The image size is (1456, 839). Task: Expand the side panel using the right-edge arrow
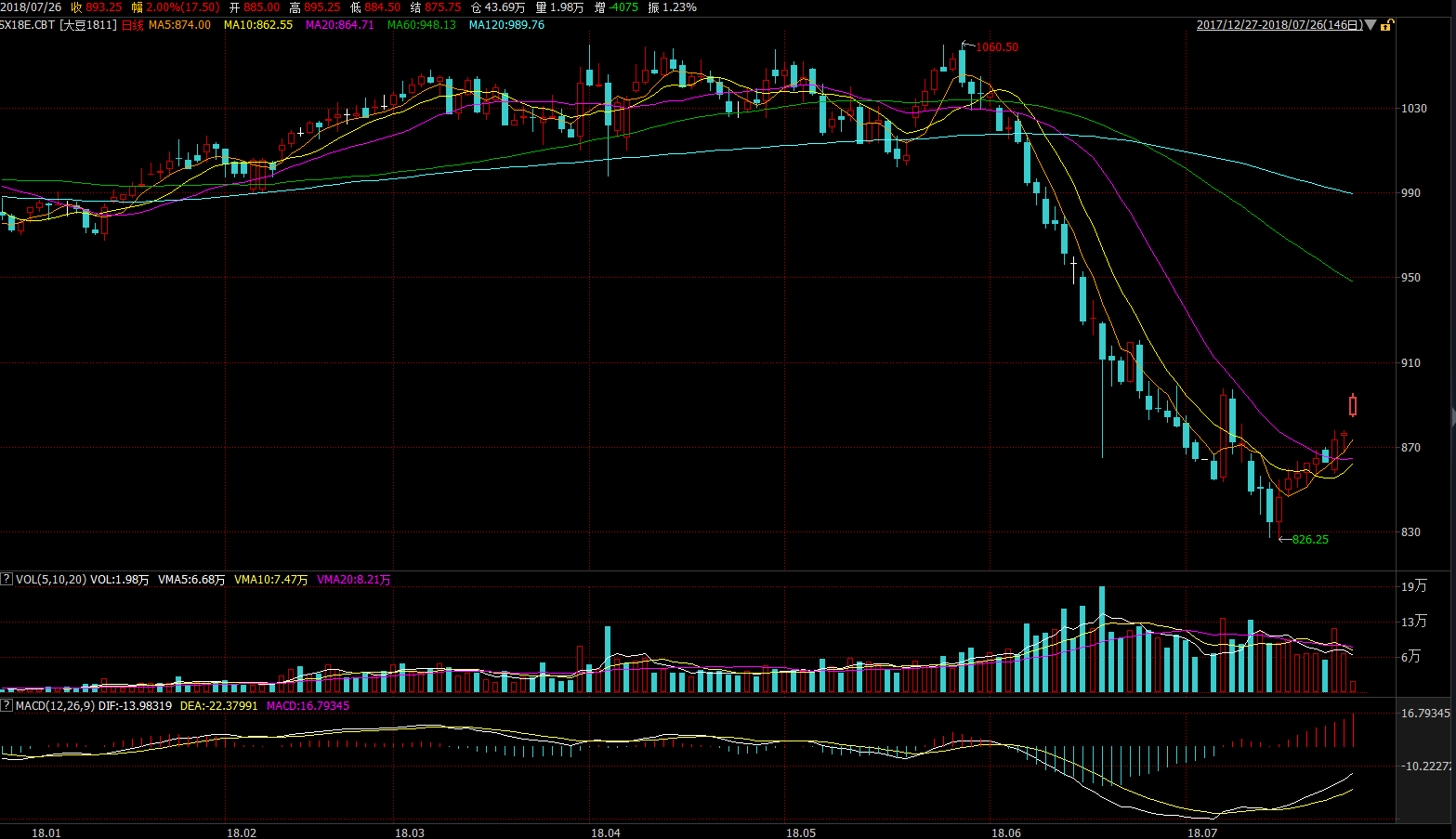pos(1452,415)
